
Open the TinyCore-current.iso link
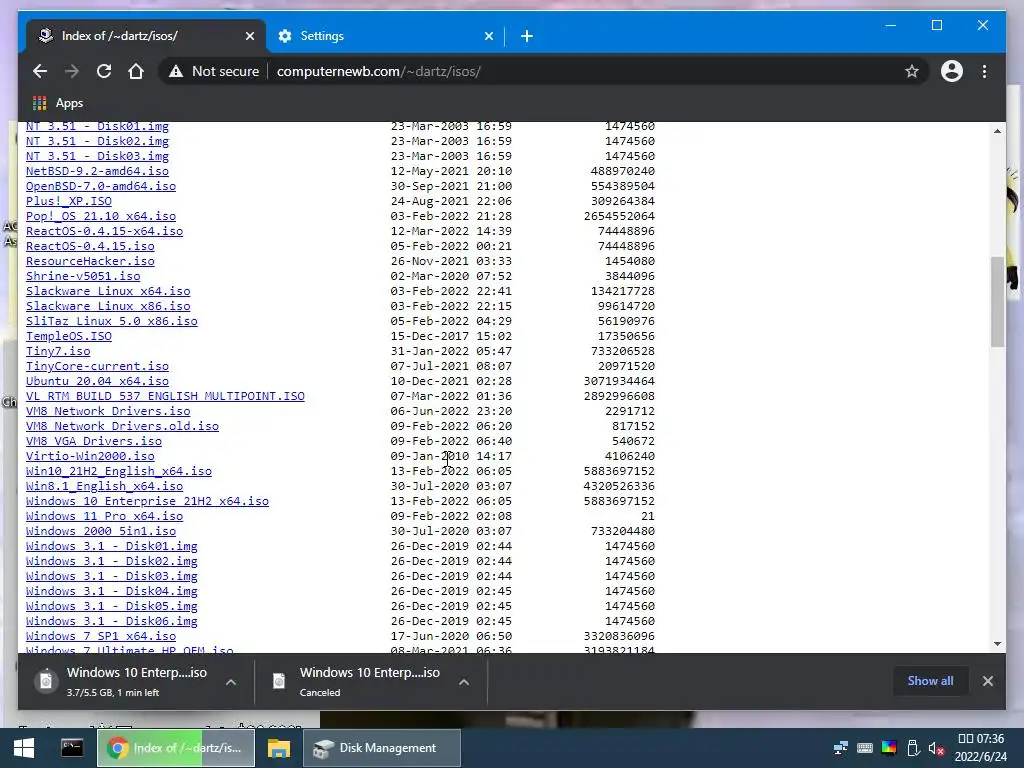[x=97, y=366]
